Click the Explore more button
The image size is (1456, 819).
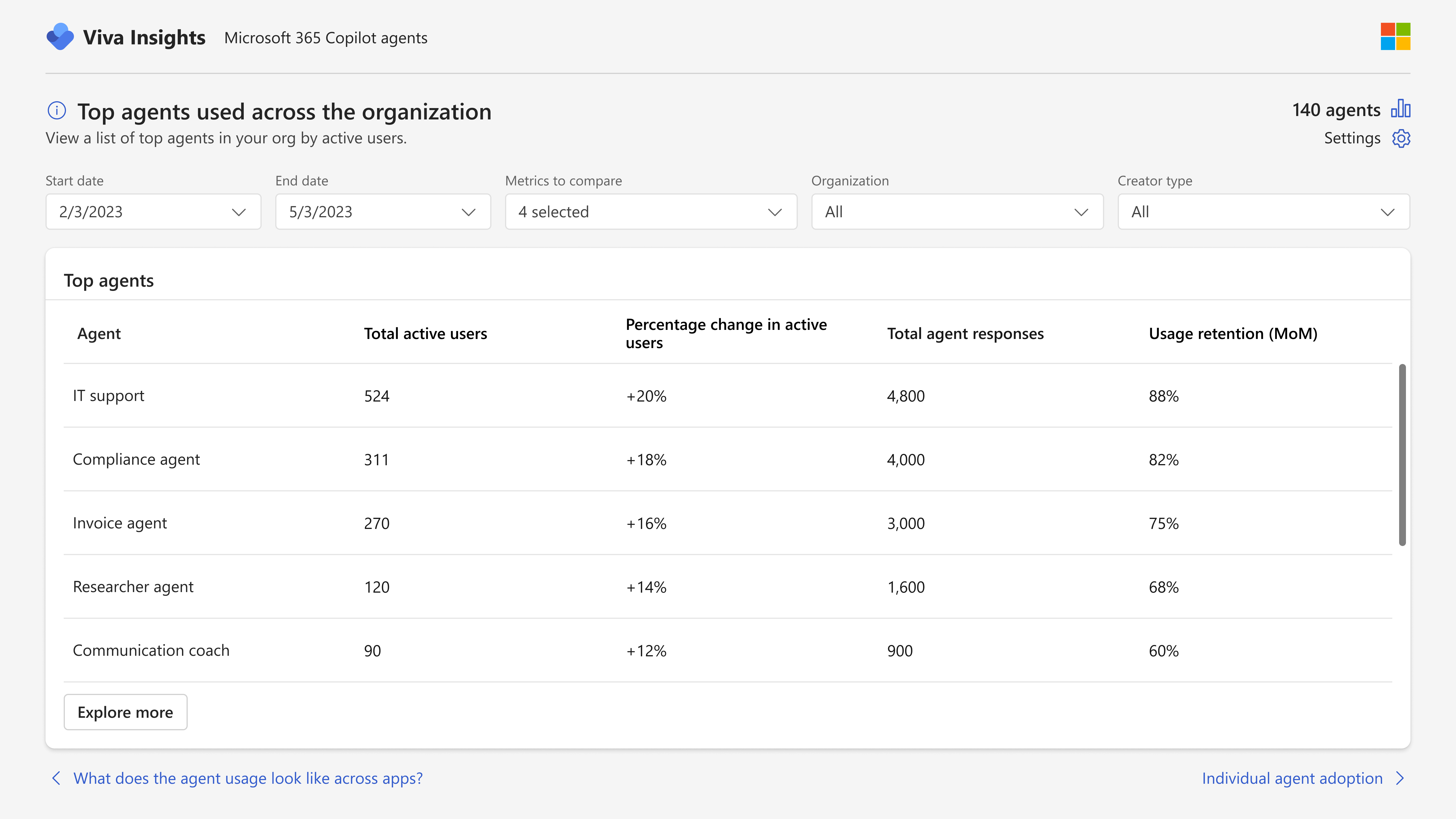pyautogui.click(x=125, y=712)
